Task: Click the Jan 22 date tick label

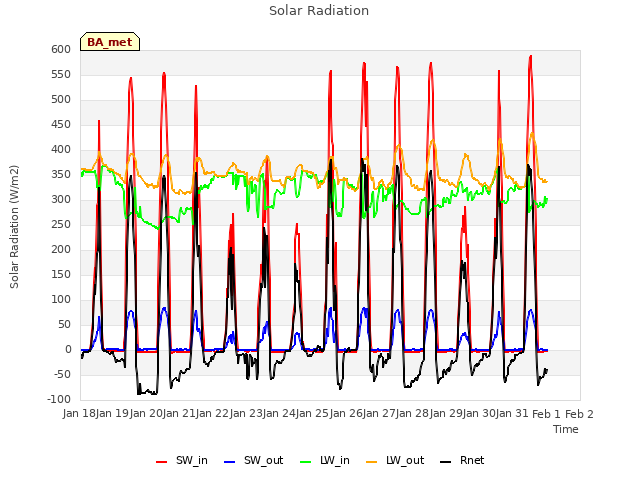Action: tap(212, 414)
